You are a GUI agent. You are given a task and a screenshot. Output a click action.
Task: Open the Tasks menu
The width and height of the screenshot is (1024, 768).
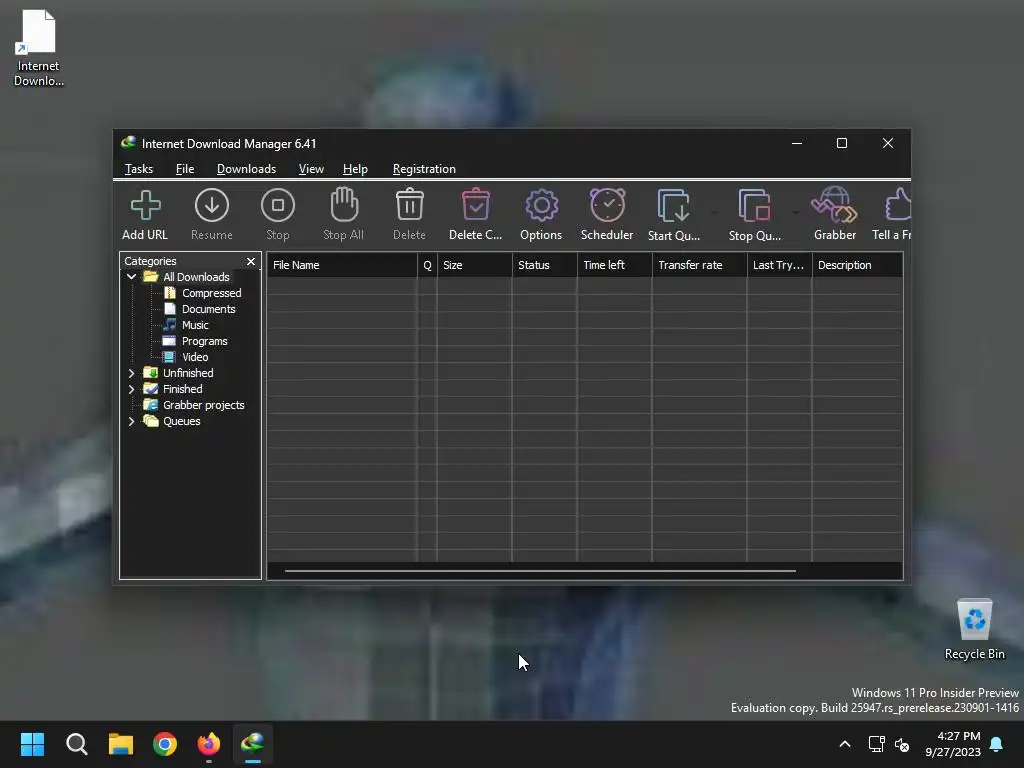pyautogui.click(x=138, y=168)
